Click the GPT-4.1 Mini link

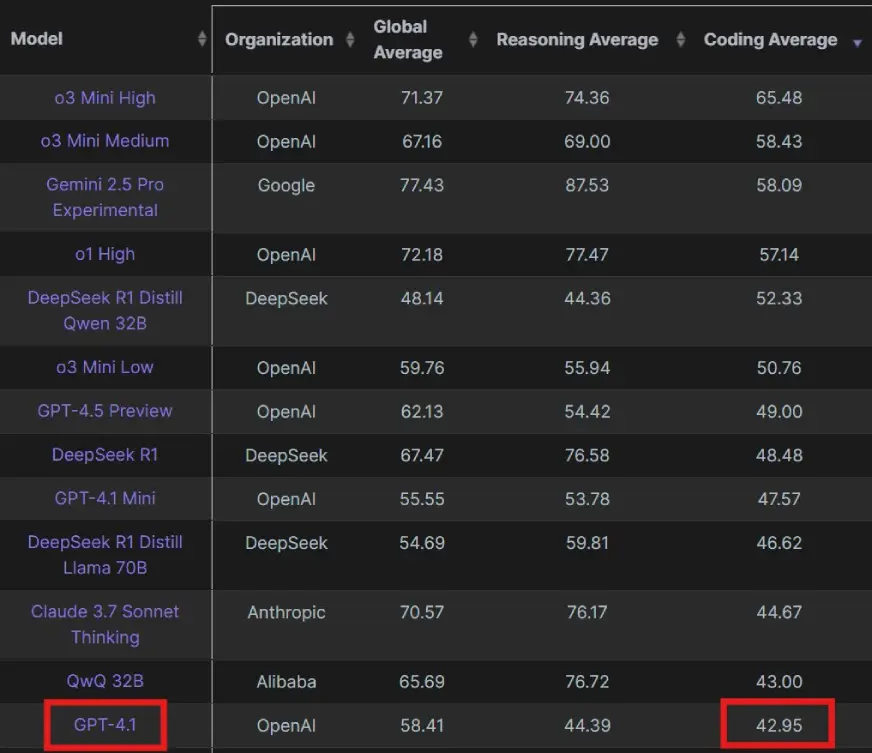point(105,498)
